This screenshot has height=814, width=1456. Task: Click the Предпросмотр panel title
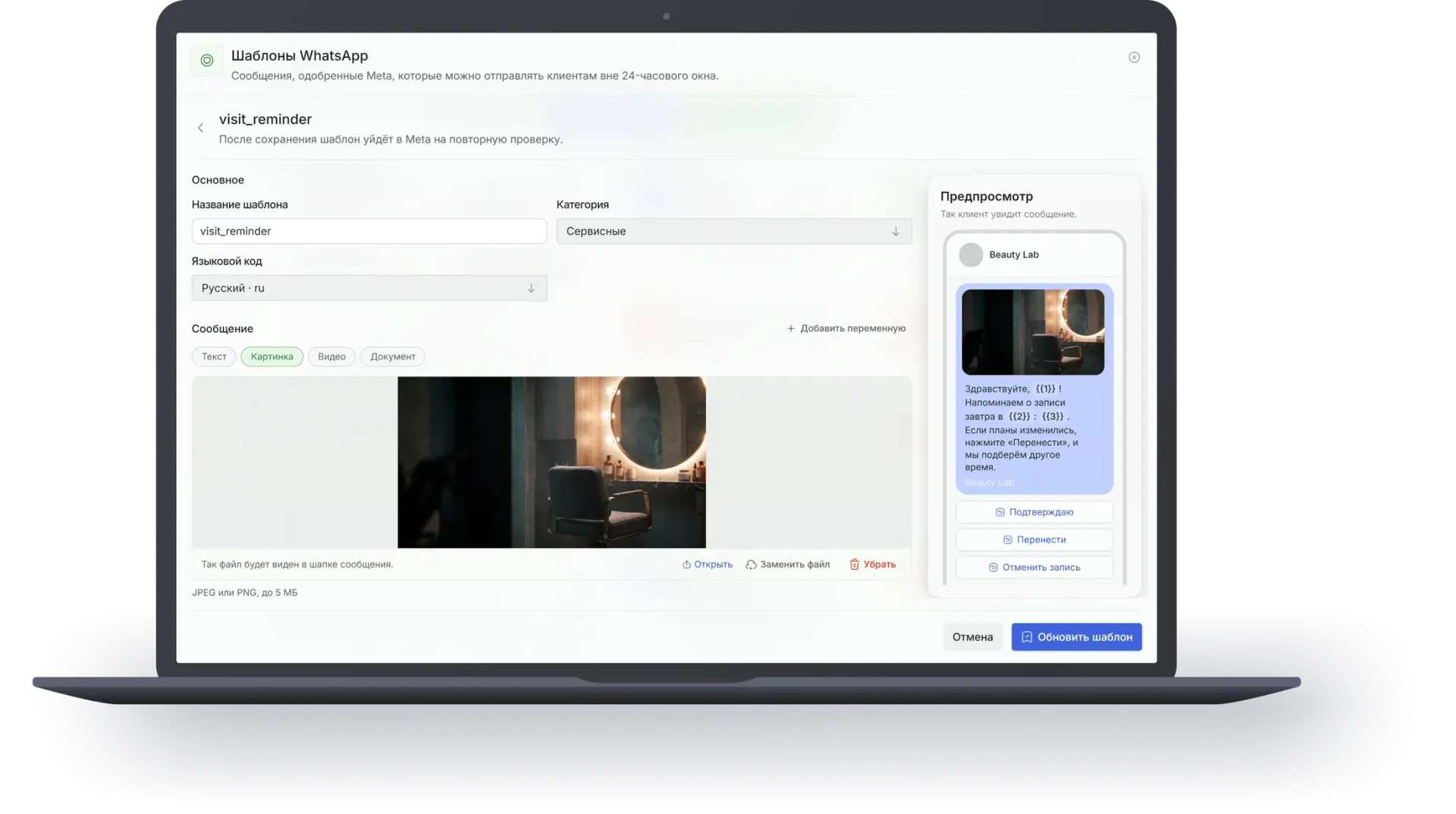(x=987, y=196)
